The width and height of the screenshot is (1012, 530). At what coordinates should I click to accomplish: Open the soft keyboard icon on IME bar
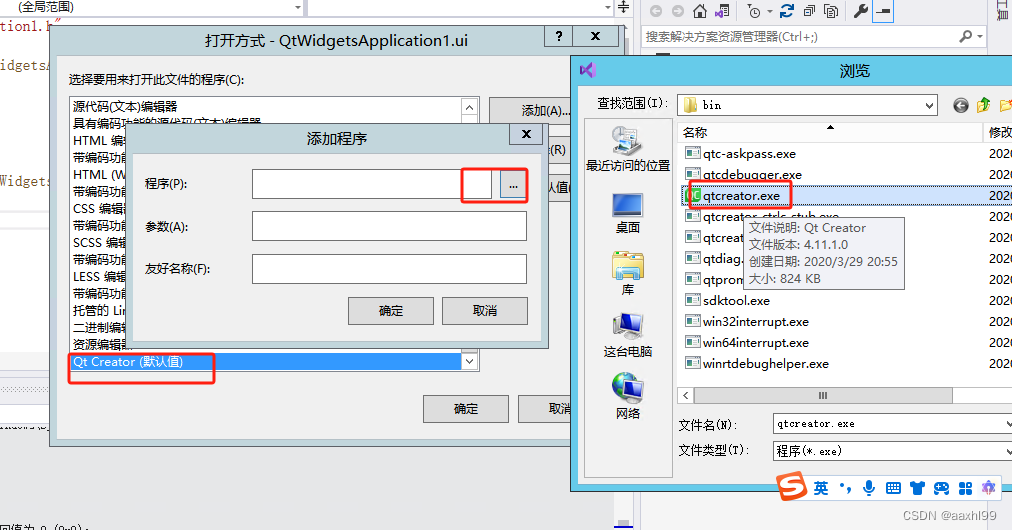893,488
